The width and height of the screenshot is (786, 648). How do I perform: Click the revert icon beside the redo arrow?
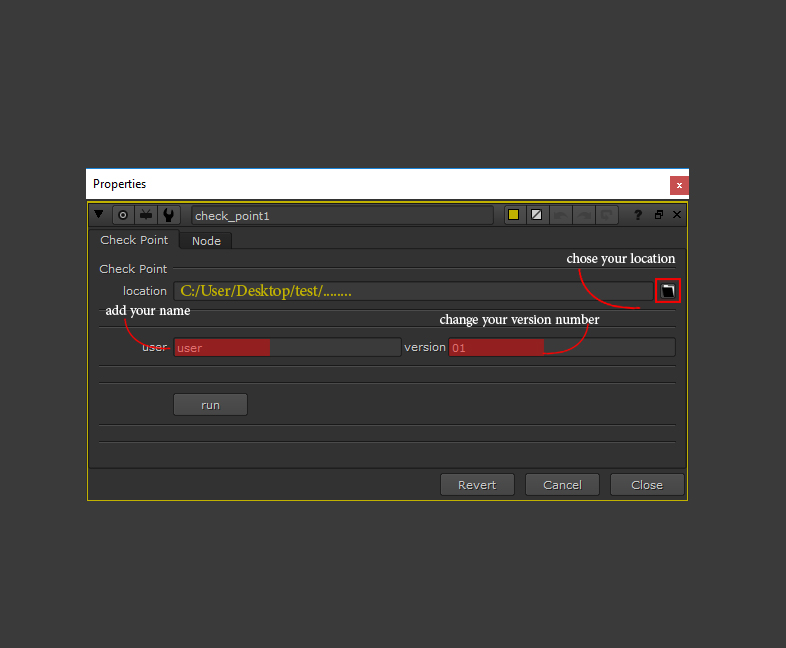tap(607, 215)
